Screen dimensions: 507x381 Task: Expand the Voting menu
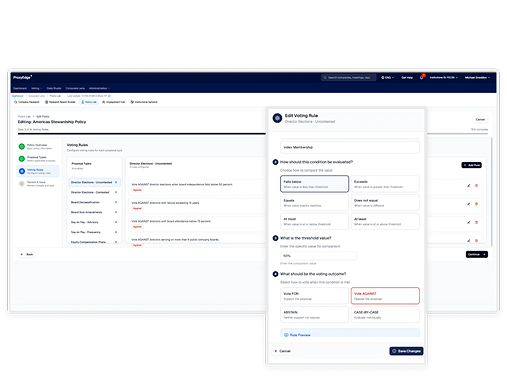coord(37,88)
